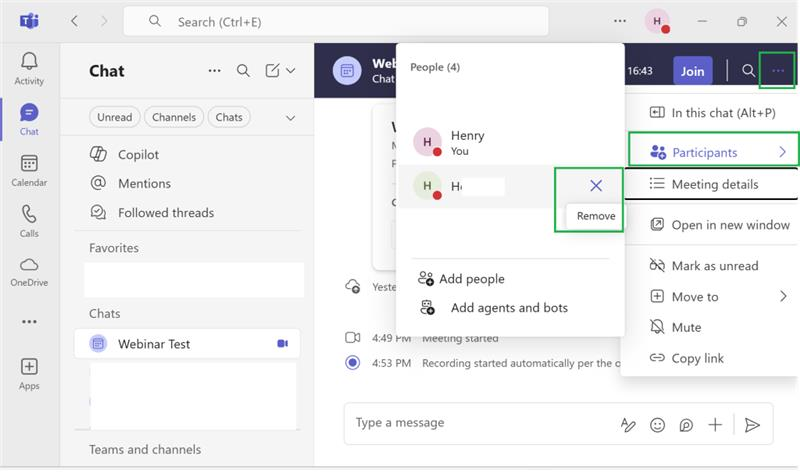Open the message format pen icon
This screenshot has width=800, height=473.
[628, 425]
